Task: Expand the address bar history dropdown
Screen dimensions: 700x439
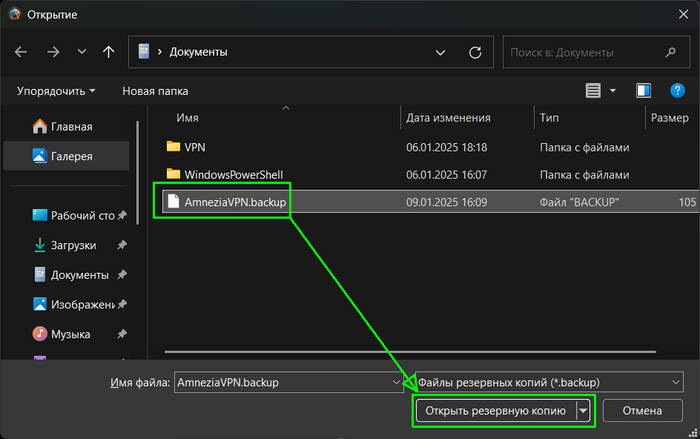Action: pyautogui.click(x=440, y=53)
